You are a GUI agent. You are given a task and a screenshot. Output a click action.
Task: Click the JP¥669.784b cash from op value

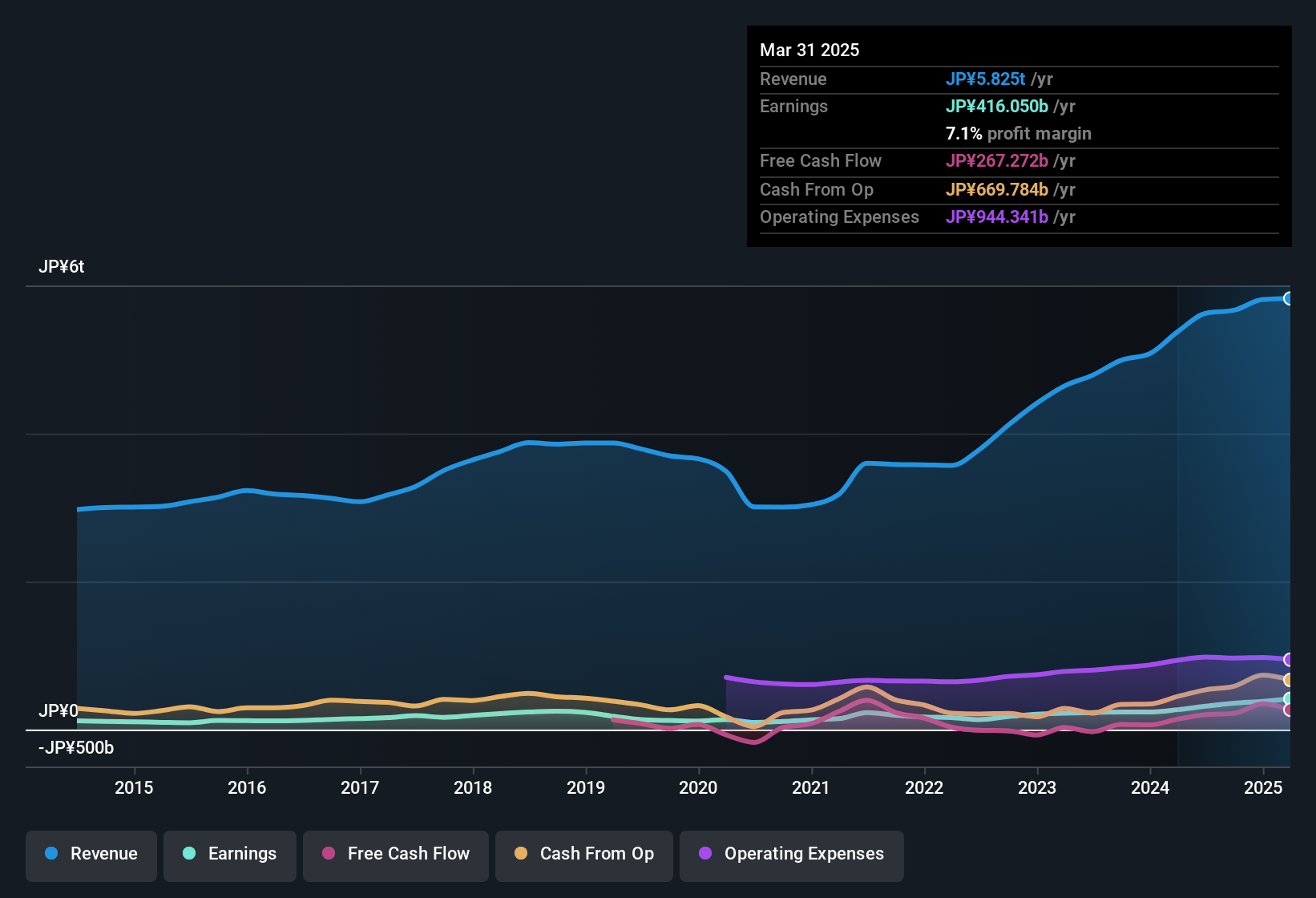coord(997,189)
